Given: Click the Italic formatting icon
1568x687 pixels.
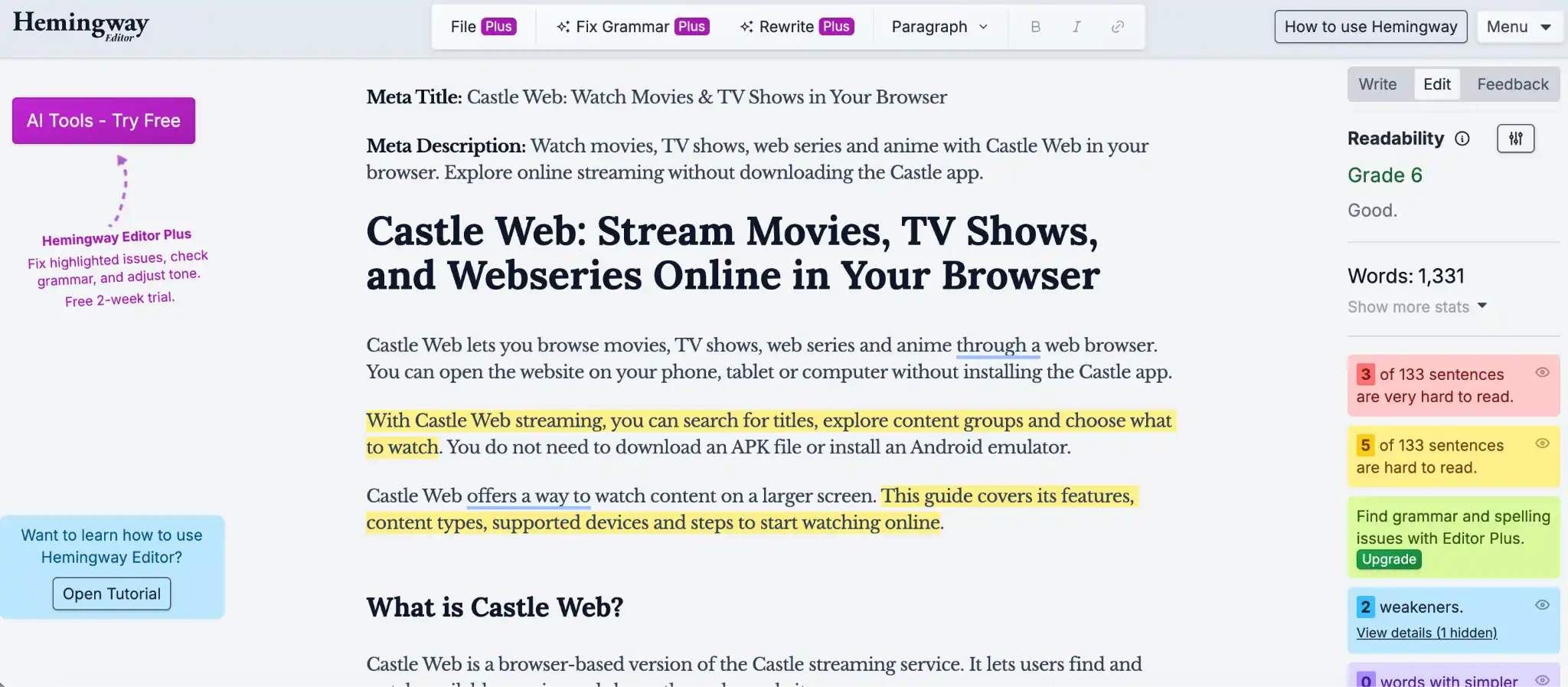Looking at the screenshot, I should click(1076, 27).
